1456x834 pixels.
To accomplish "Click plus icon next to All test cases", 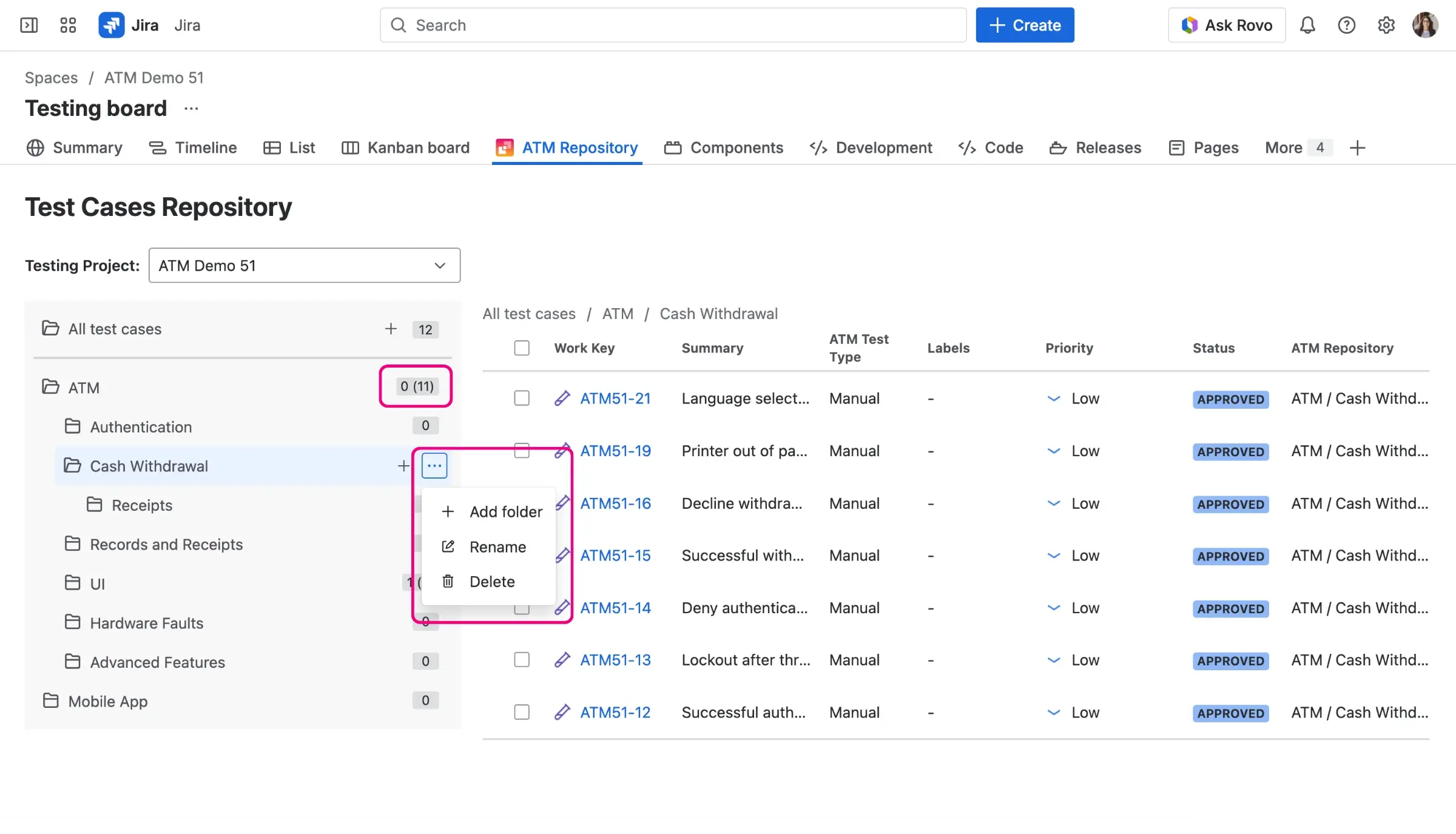I will click(391, 329).
